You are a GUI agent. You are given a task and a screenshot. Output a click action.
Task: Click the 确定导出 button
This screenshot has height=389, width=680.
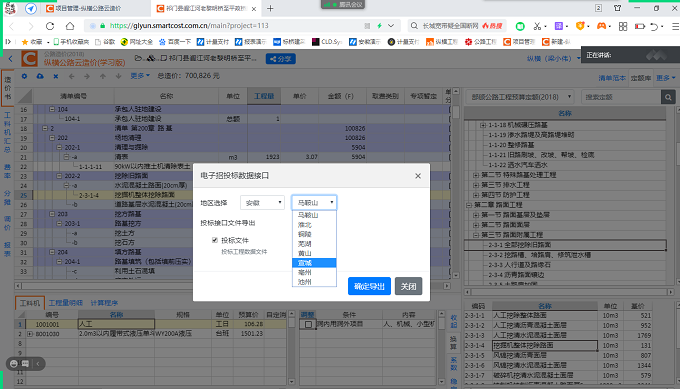[x=369, y=286]
